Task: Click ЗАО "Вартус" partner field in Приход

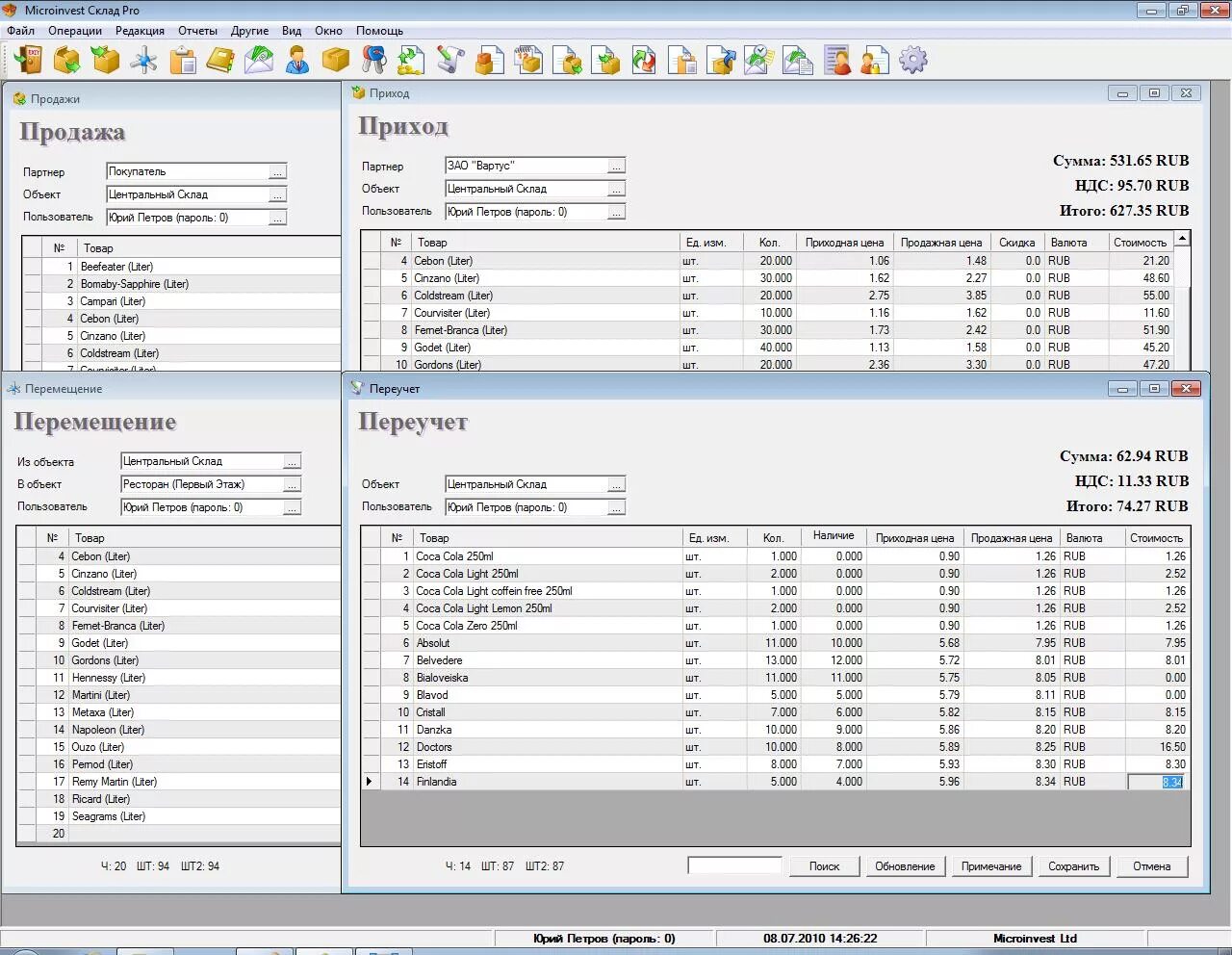Action: tap(526, 166)
